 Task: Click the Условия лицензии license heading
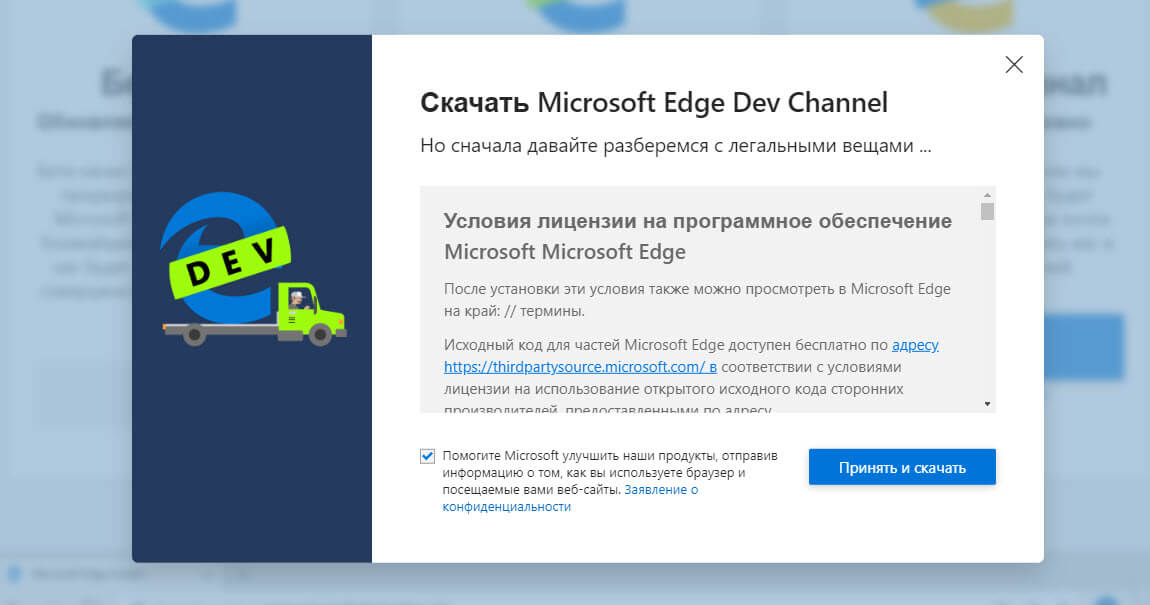(697, 236)
